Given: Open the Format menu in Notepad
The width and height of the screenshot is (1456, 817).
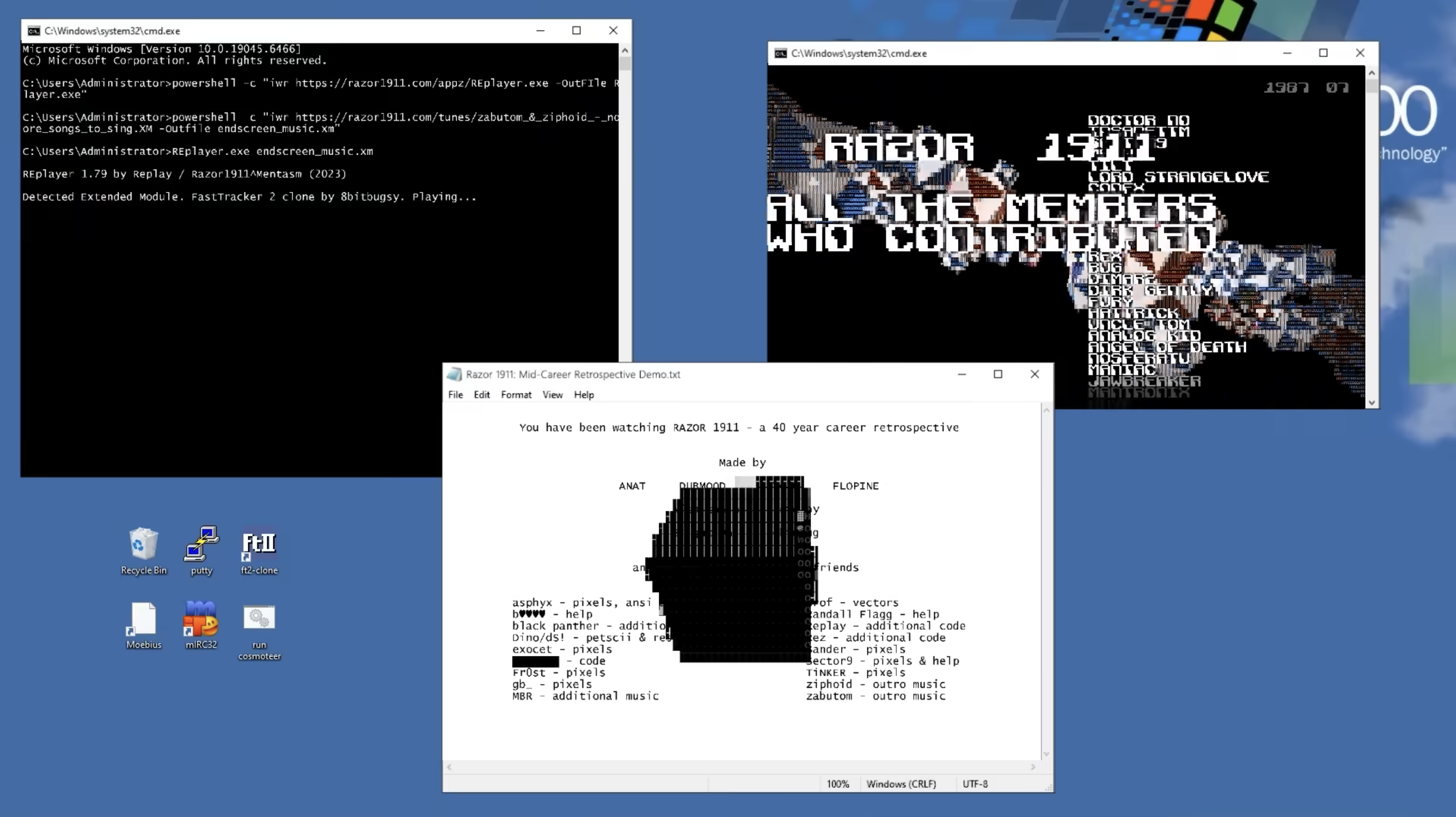Looking at the screenshot, I should tap(516, 395).
